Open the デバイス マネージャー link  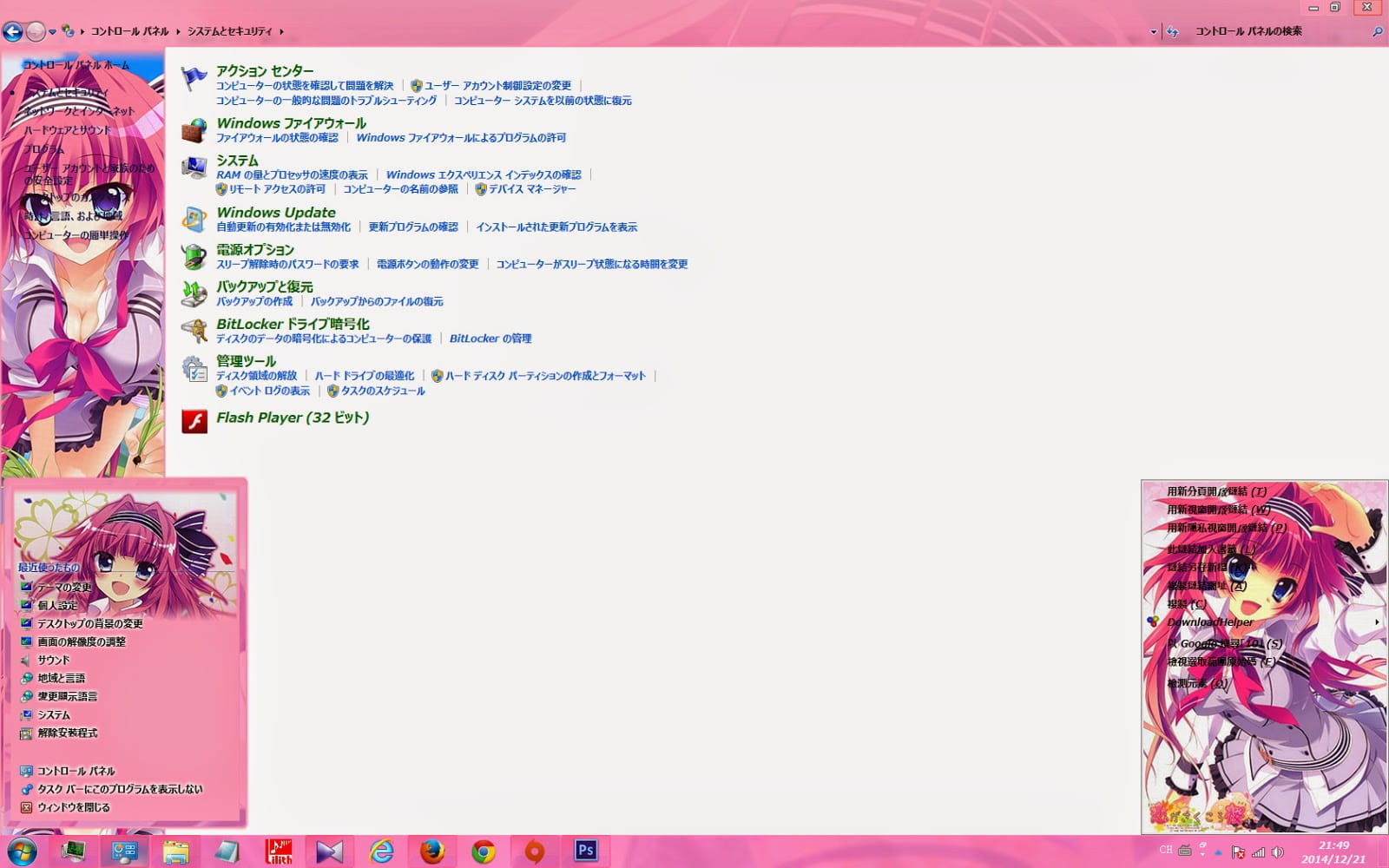[532, 188]
